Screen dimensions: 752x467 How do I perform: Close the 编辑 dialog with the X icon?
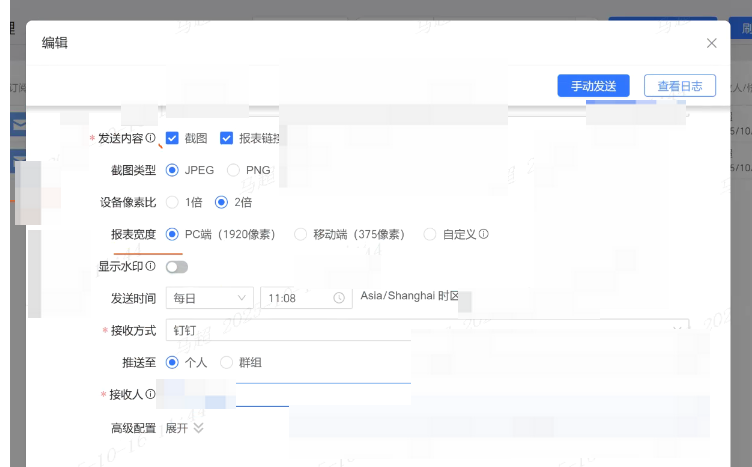click(x=711, y=43)
